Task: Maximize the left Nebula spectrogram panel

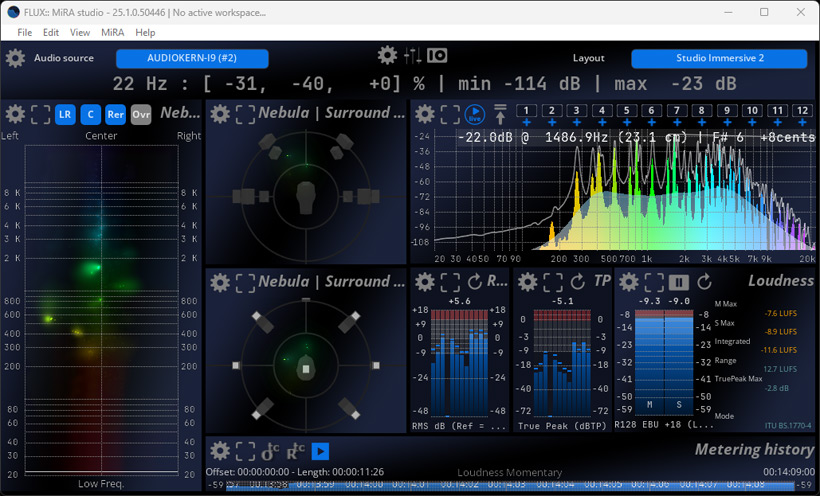Action: coord(41,115)
